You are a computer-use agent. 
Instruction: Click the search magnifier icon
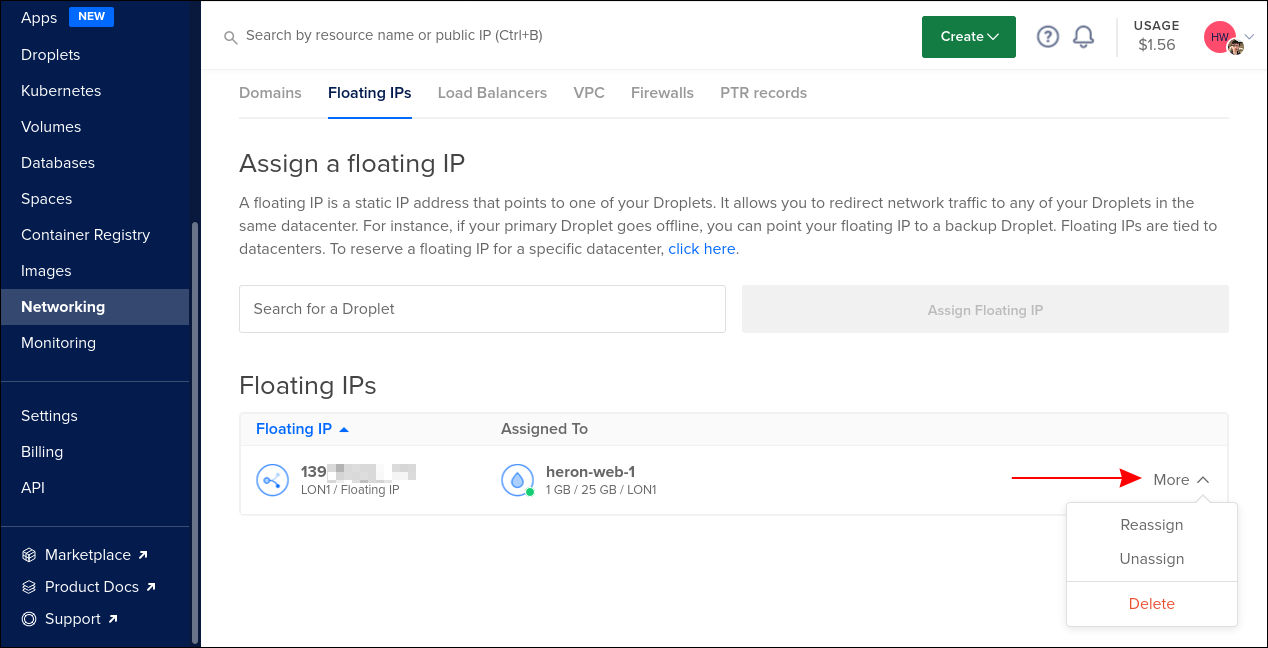point(230,36)
